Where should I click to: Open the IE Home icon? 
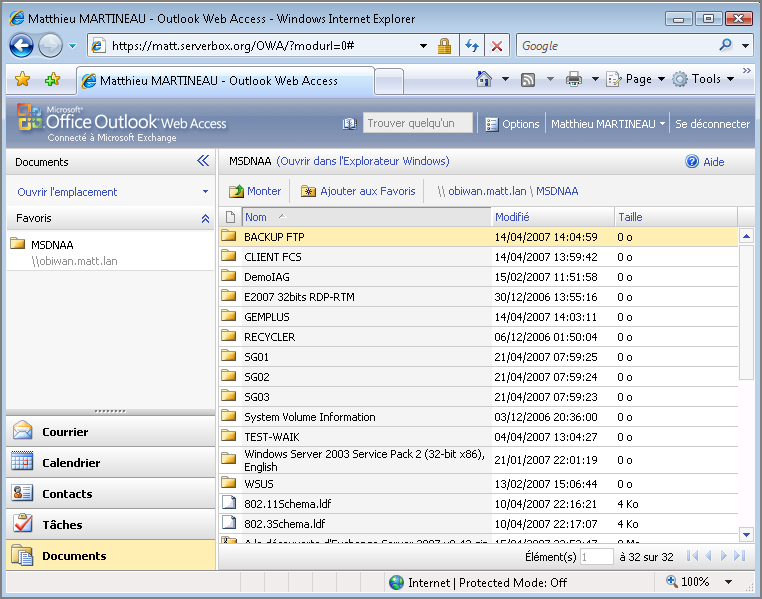pos(484,79)
